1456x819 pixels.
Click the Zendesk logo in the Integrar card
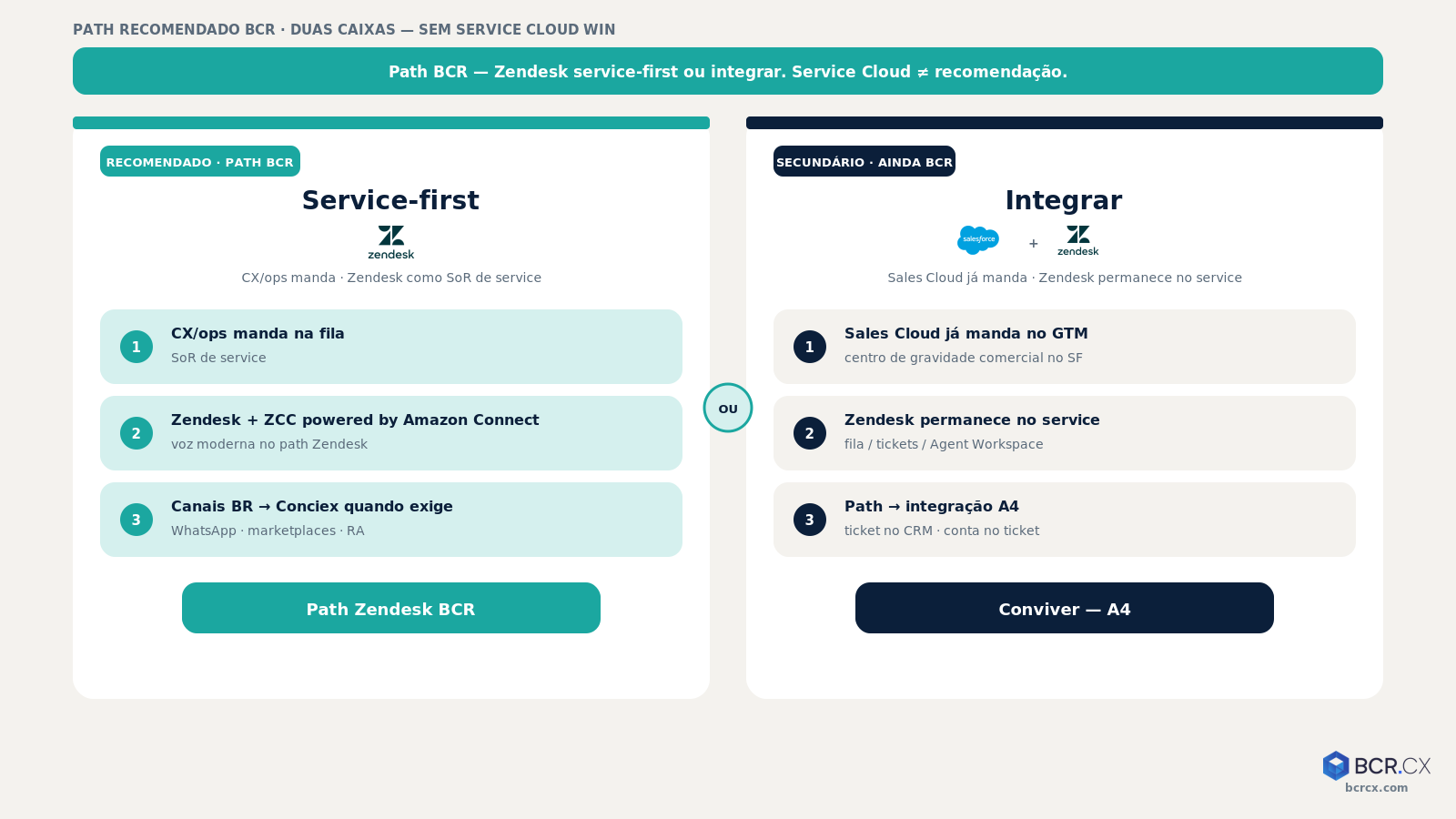(1078, 241)
